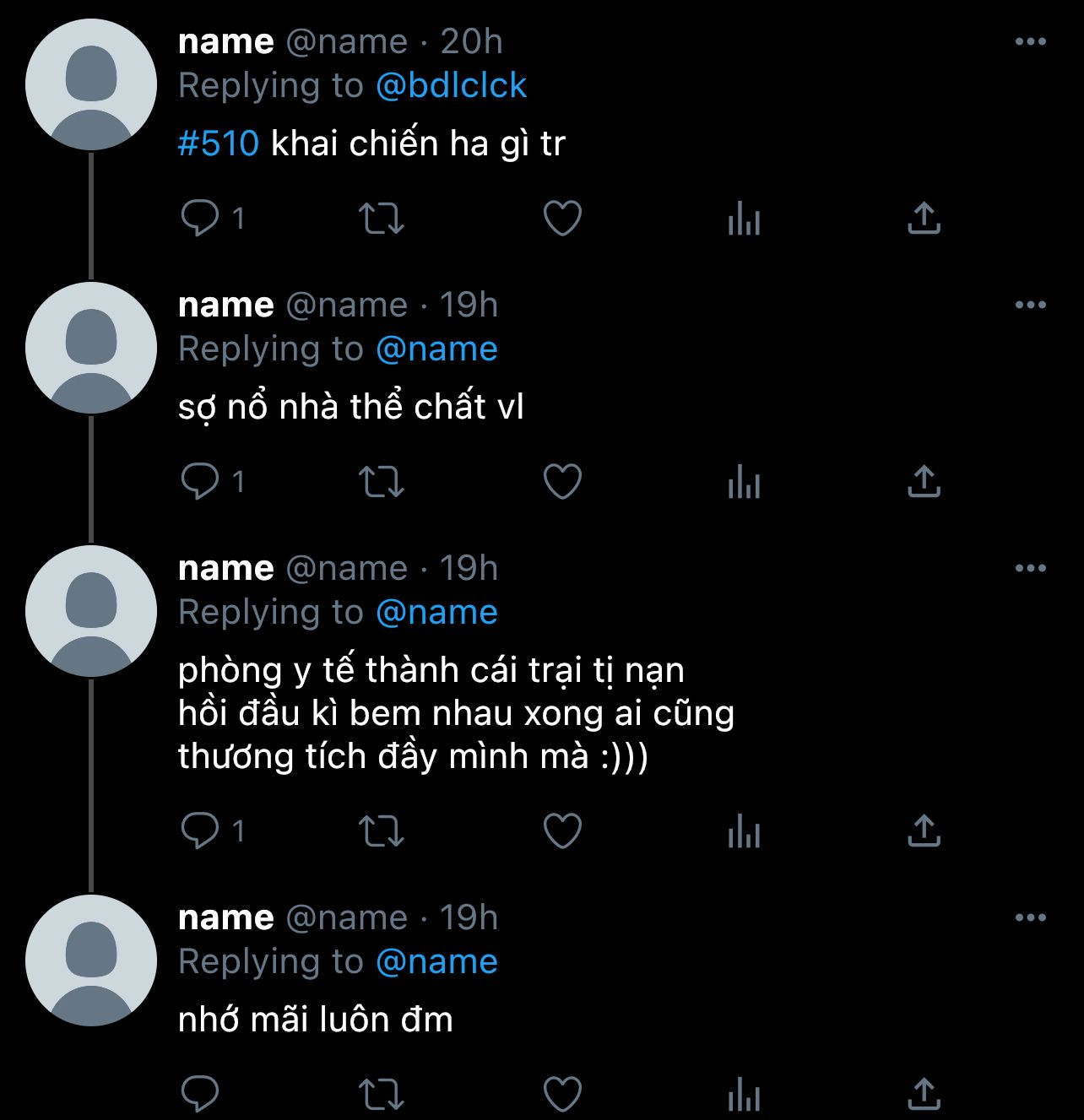Open more options for 'sợ nổ nhà' tweet
The width and height of the screenshot is (1084, 1120).
(x=1031, y=305)
